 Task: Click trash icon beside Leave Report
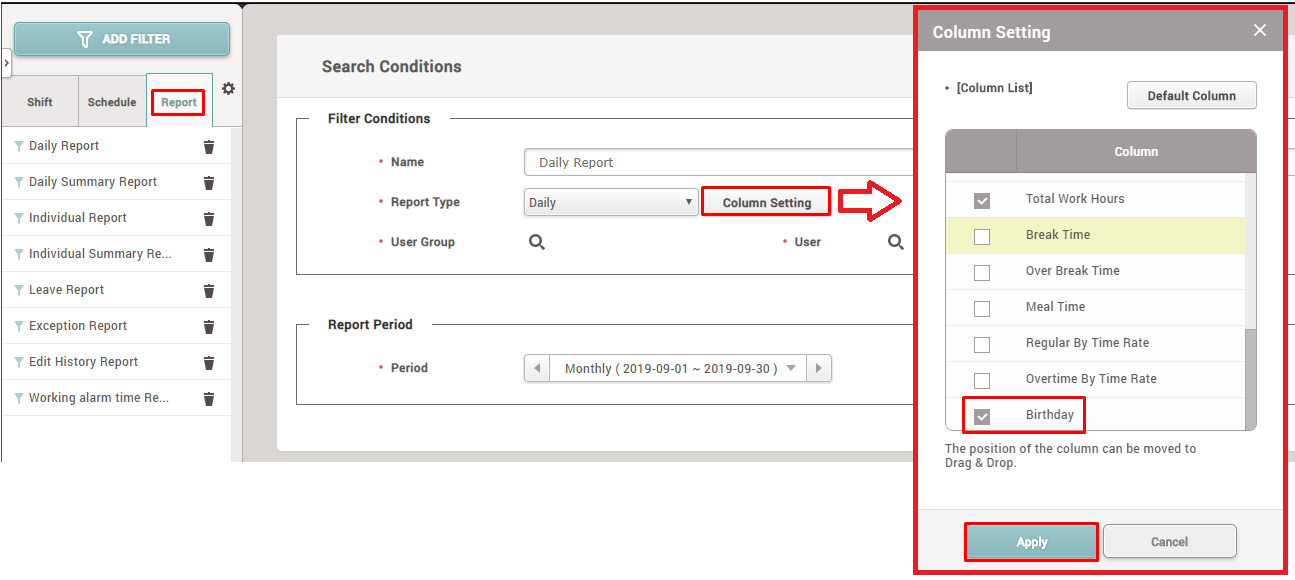click(x=209, y=291)
